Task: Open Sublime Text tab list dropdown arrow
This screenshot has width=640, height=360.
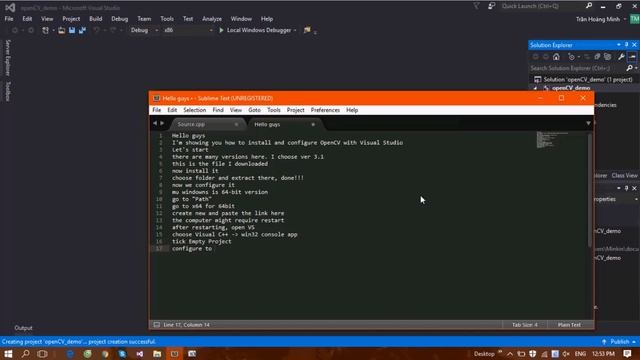Action: (x=588, y=123)
